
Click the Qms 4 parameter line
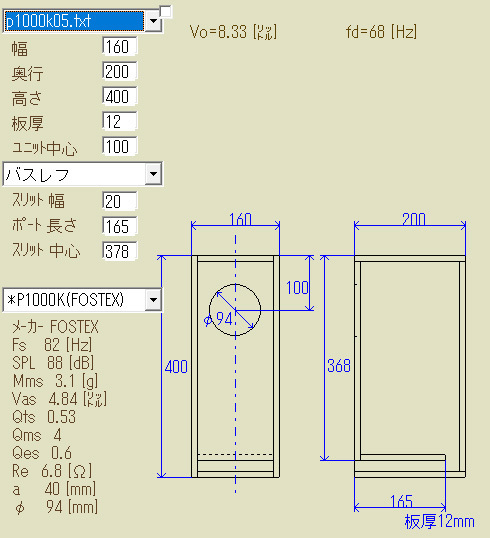[37, 435]
